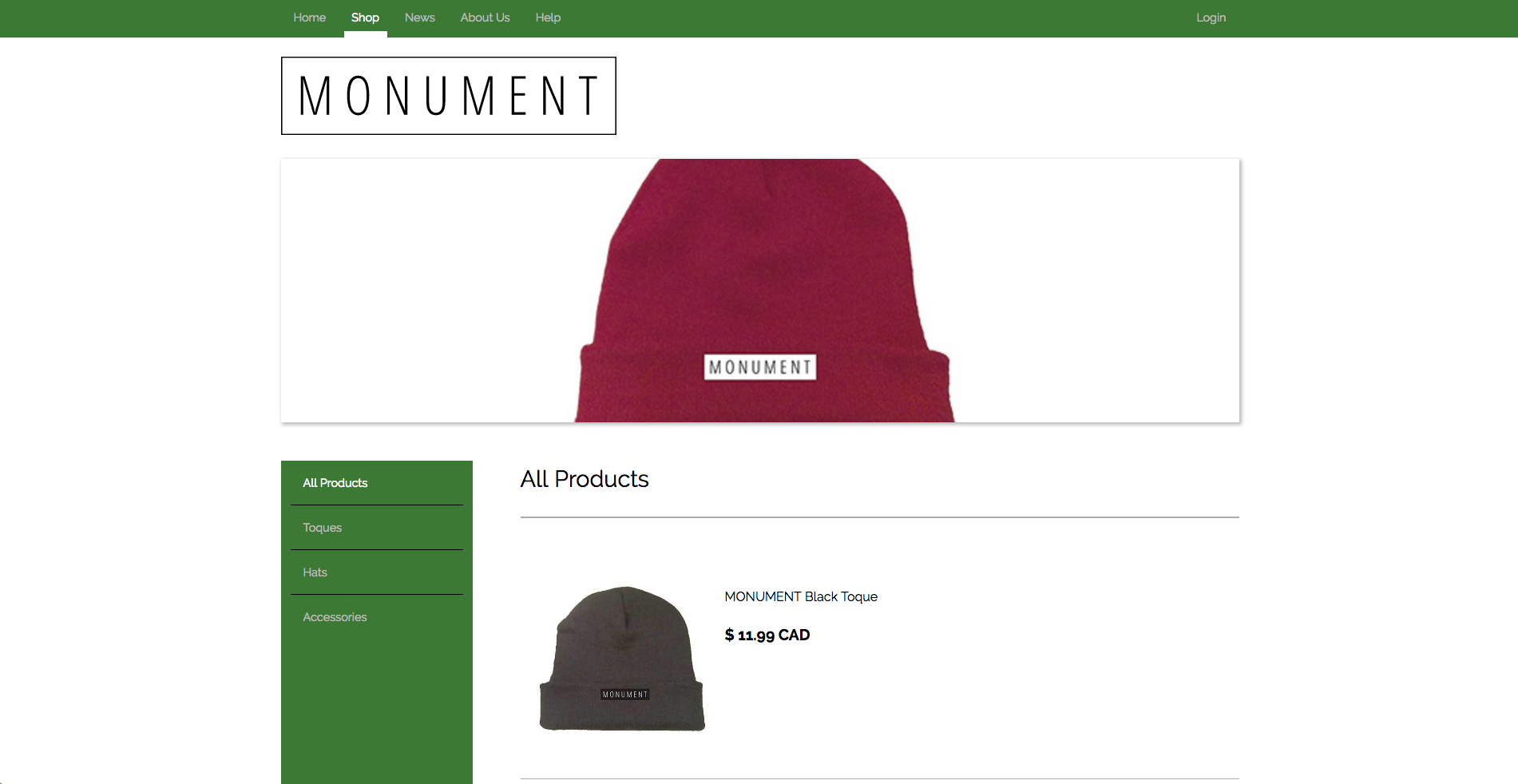The height and width of the screenshot is (784, 1518).
Task: Open the MONUMENT Black Toque title link
Action: pos(801,596)
